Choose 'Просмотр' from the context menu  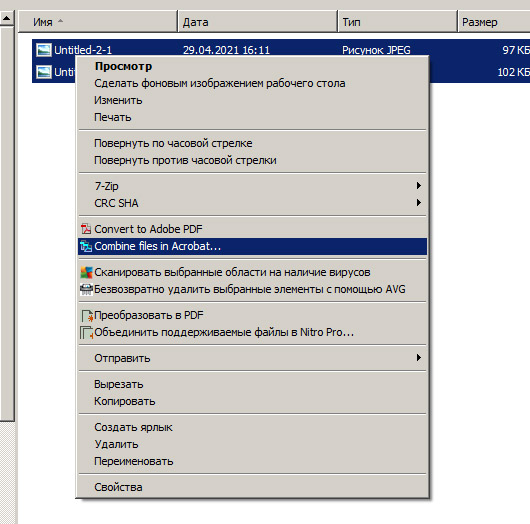coord(252,66)
